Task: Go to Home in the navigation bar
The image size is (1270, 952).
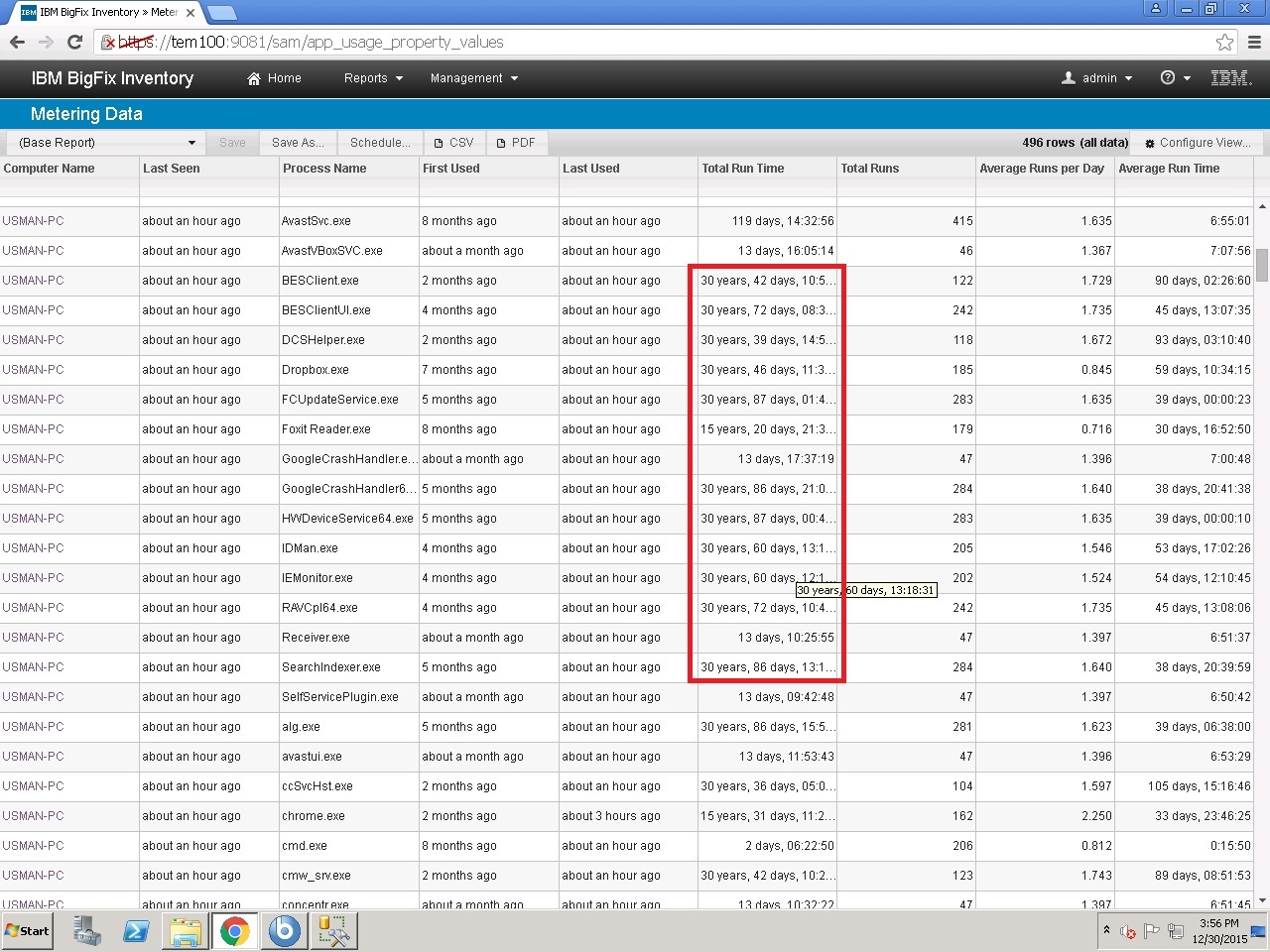Action: pyautogui.click(x=274, y=78)
